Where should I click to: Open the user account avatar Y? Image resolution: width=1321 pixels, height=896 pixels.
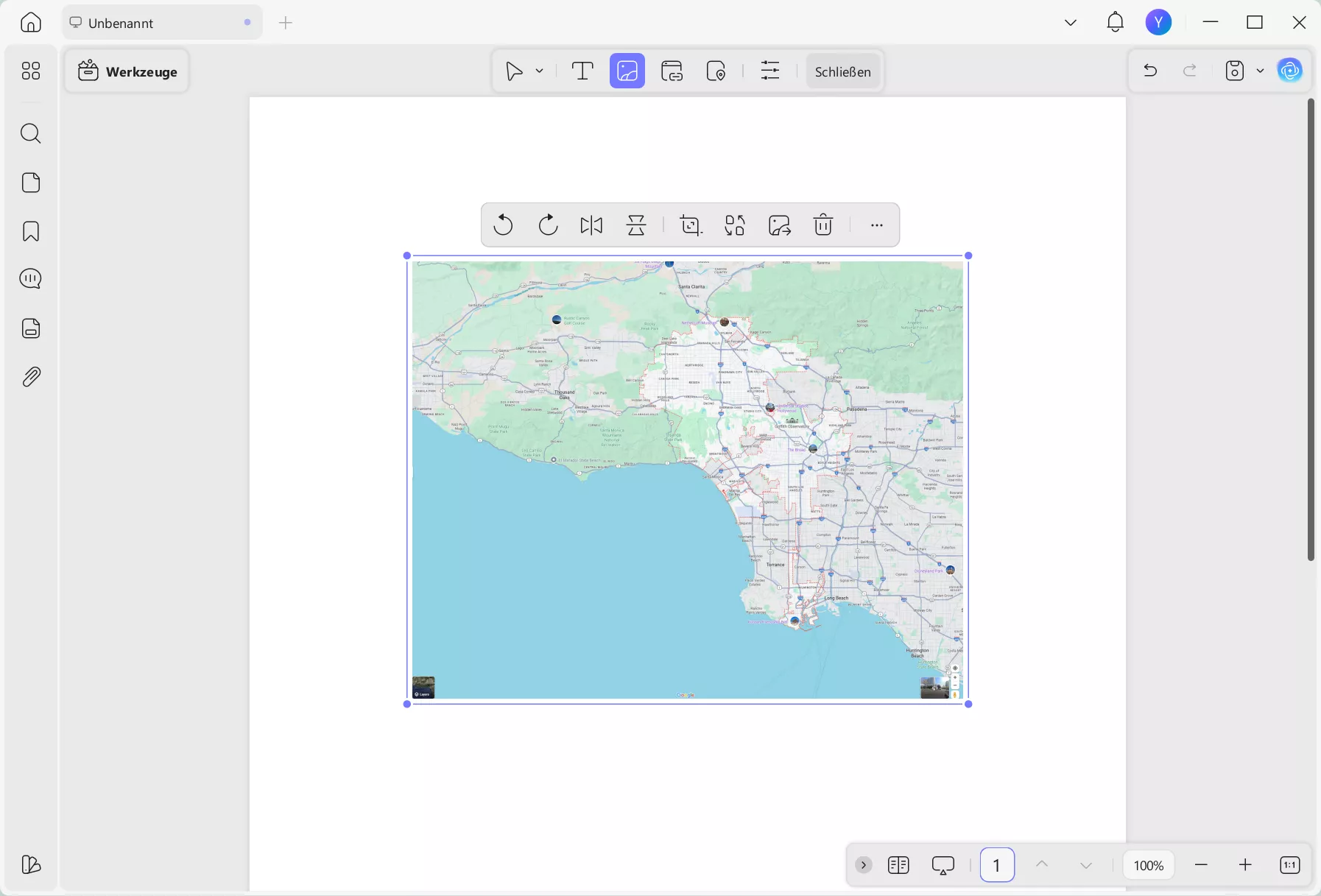pyautogui.click(x=1159, y=22)
